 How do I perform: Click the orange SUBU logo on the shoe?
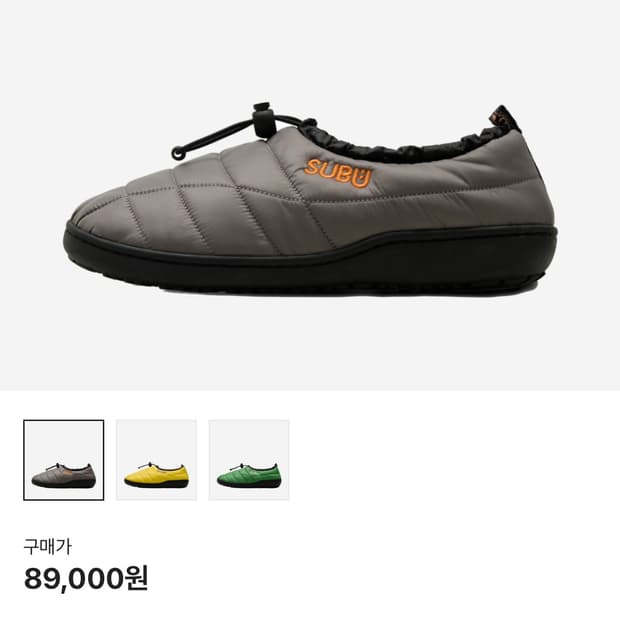click(338, 172)
